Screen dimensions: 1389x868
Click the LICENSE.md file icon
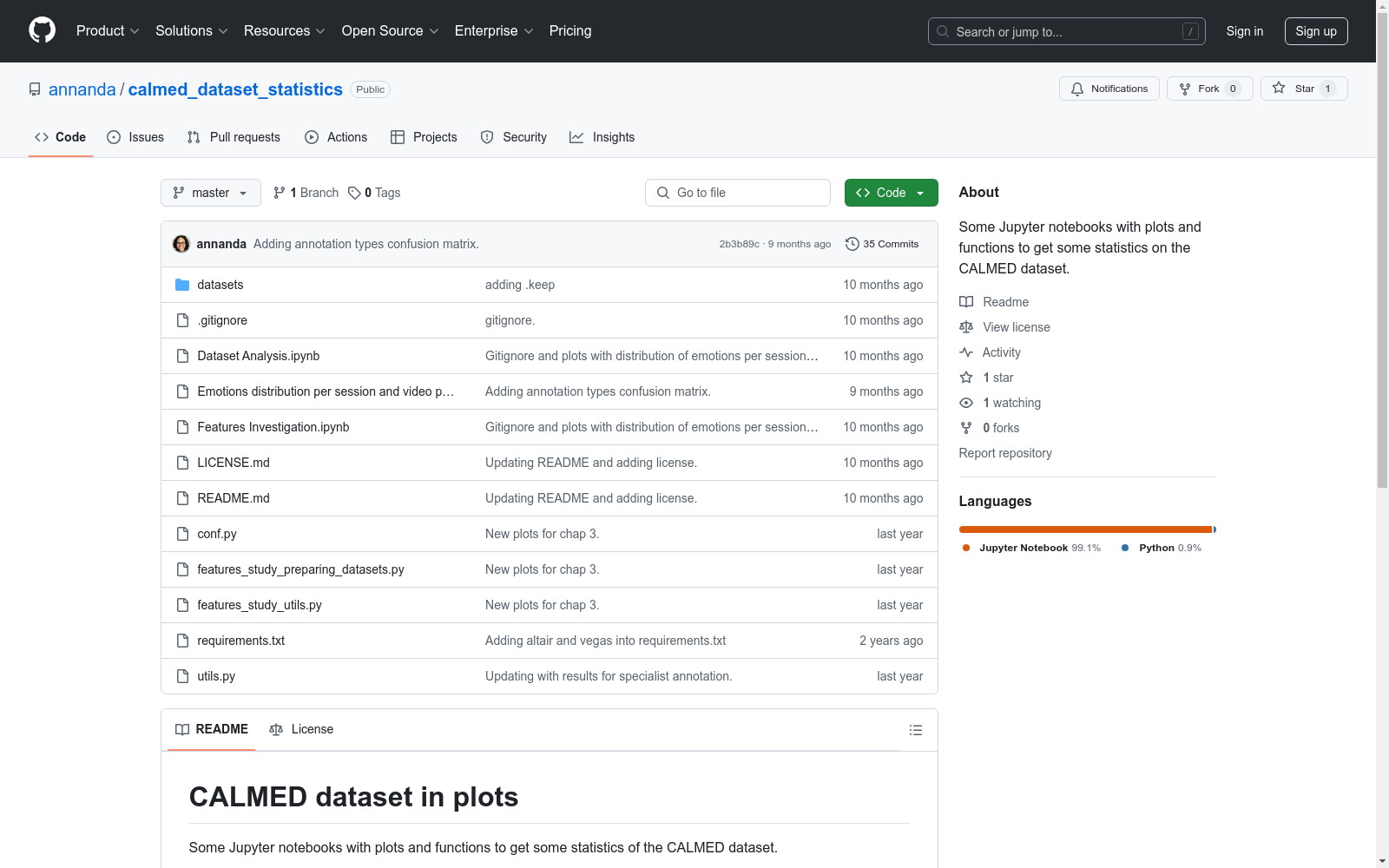182,463
